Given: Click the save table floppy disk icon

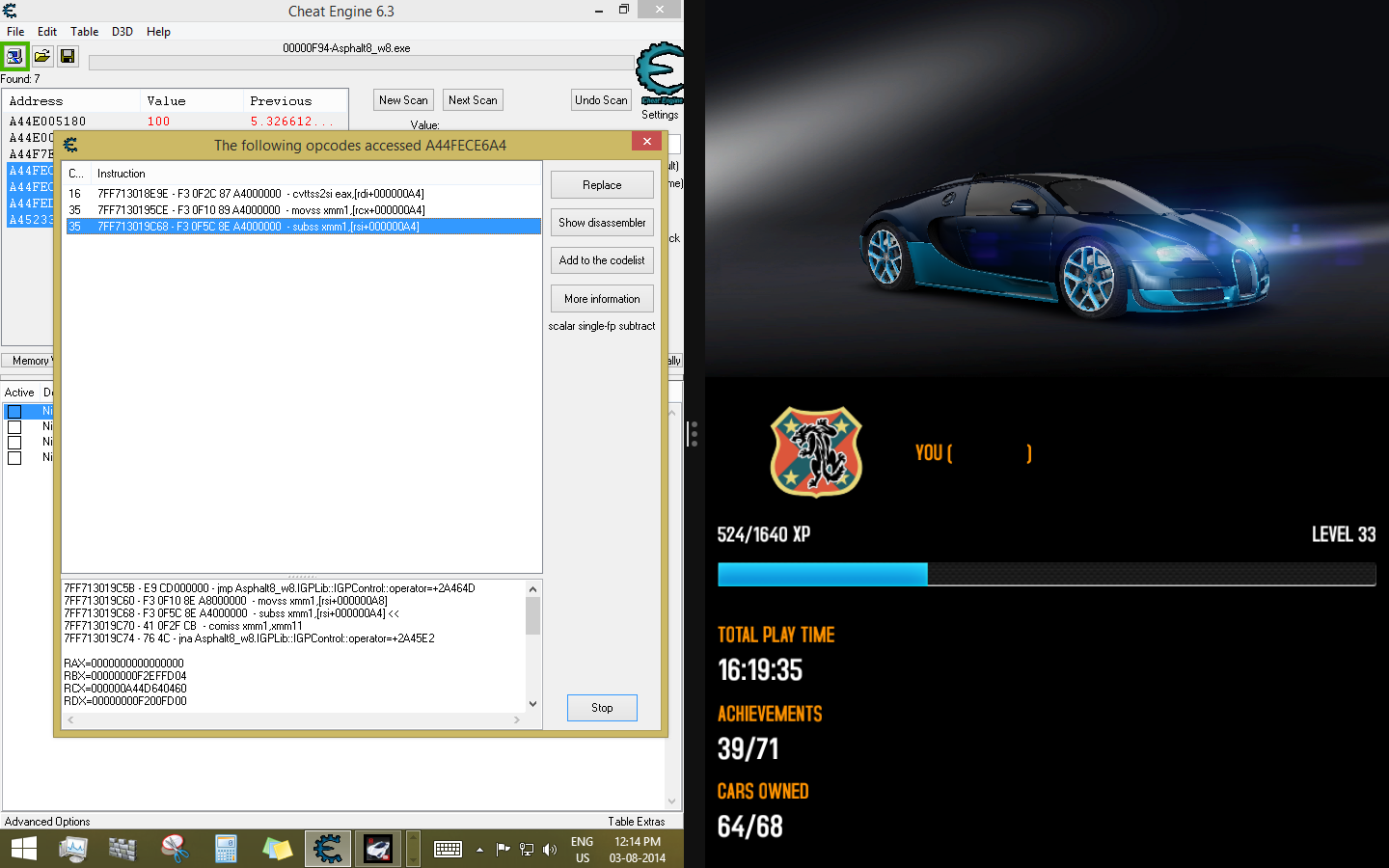Looking at the screenshot, I should pos(68,56).
